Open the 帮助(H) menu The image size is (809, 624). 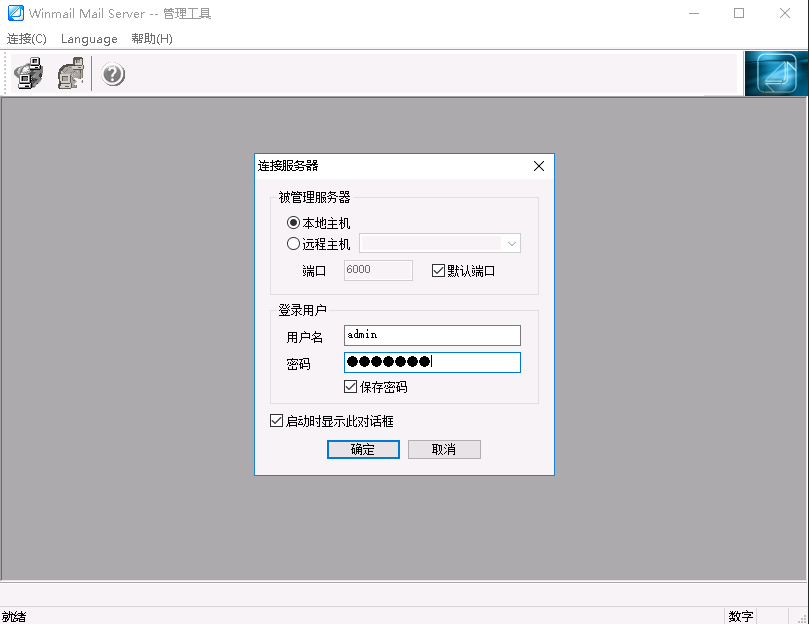pos(152,39)
